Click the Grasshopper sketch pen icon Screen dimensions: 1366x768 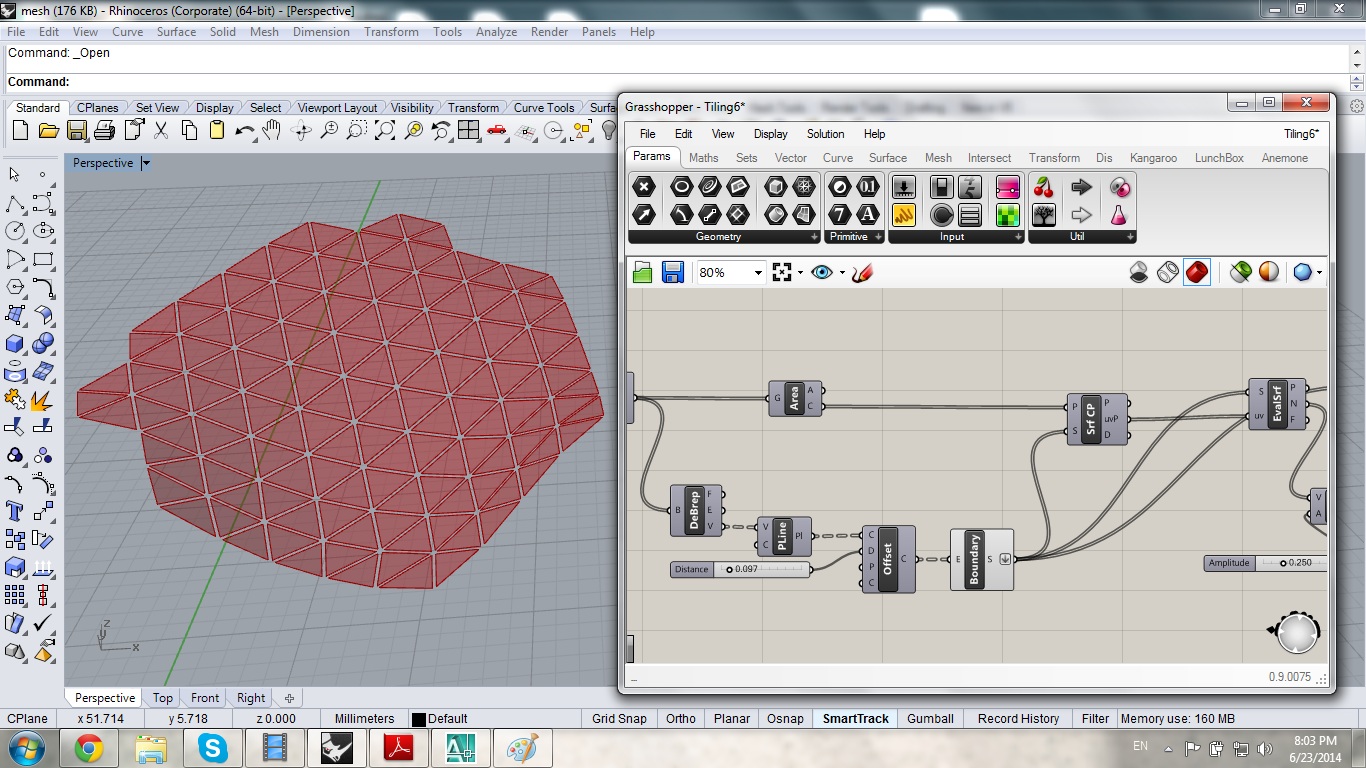[x=862, y=272]
